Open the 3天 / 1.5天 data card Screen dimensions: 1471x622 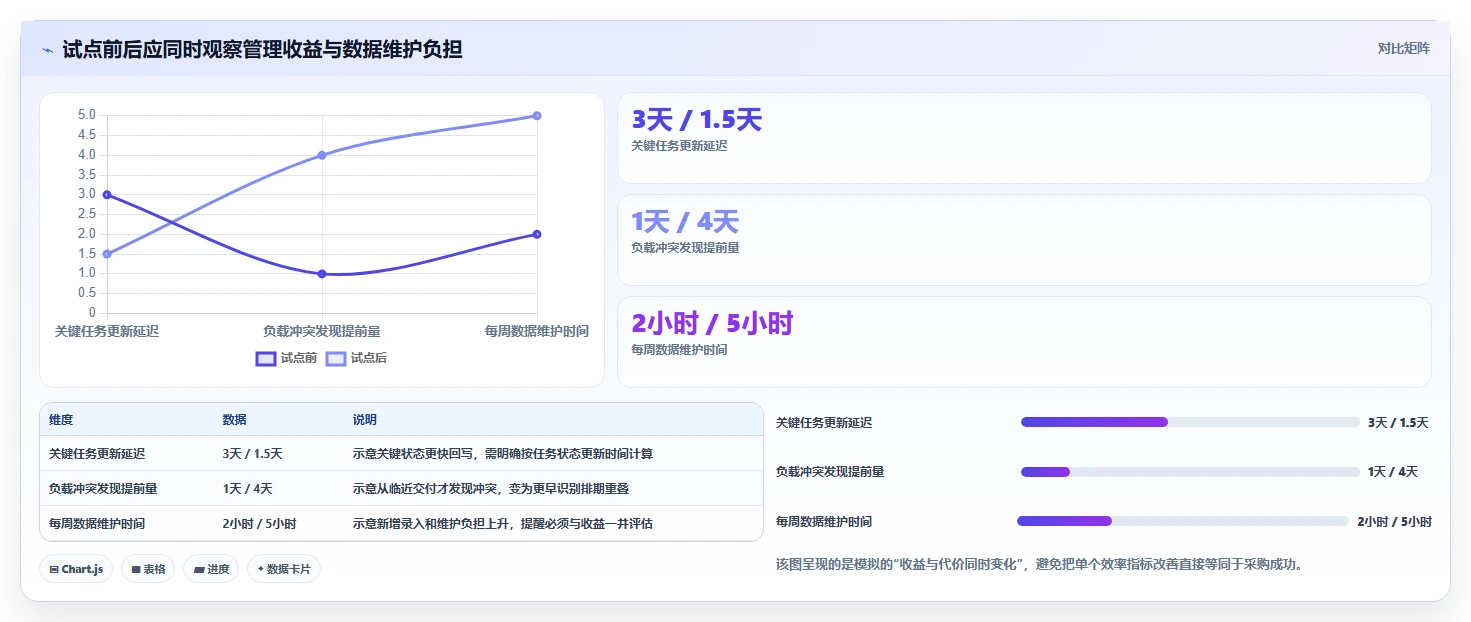tap(1024, 138)
